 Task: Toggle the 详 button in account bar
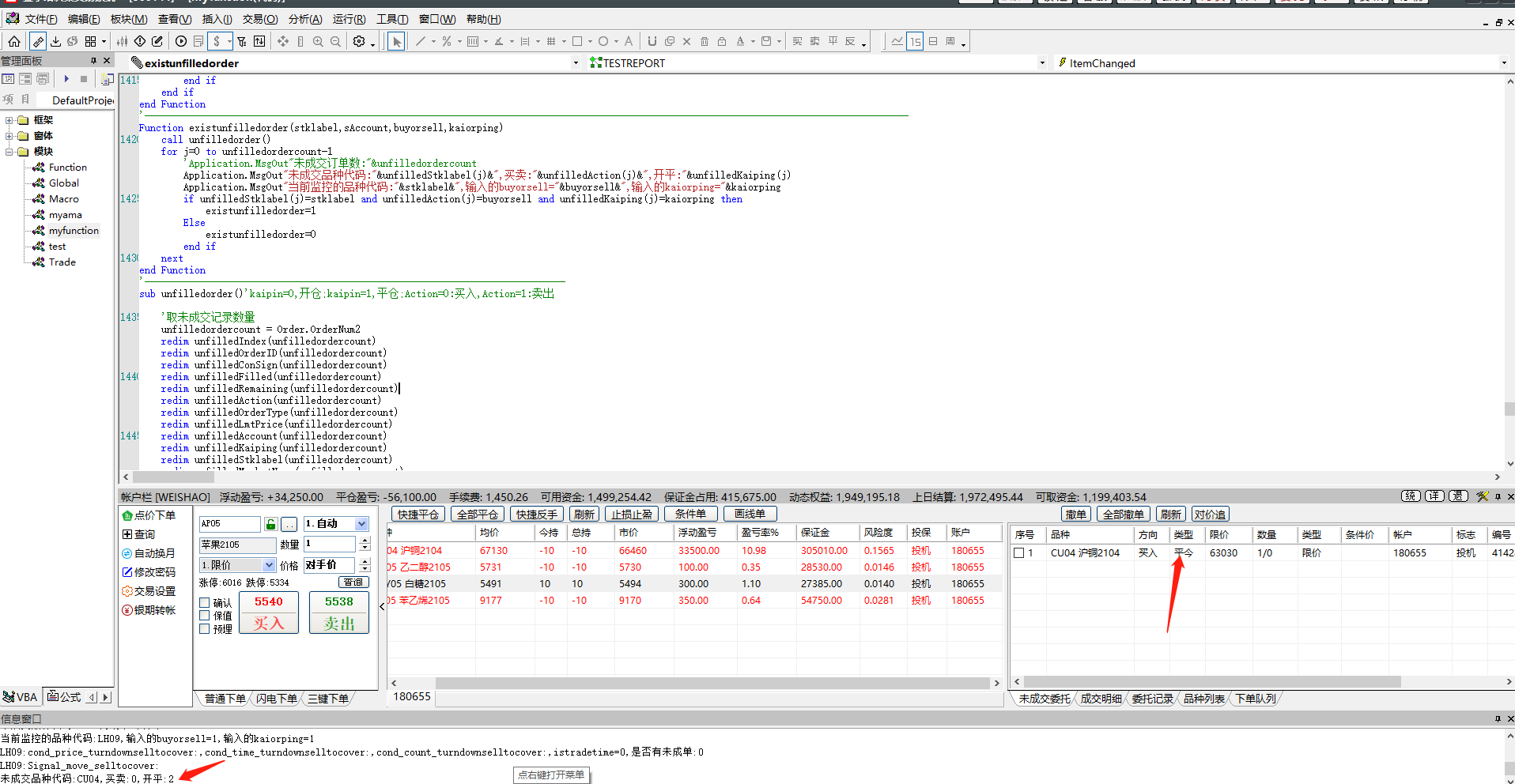click(1434, 496)
